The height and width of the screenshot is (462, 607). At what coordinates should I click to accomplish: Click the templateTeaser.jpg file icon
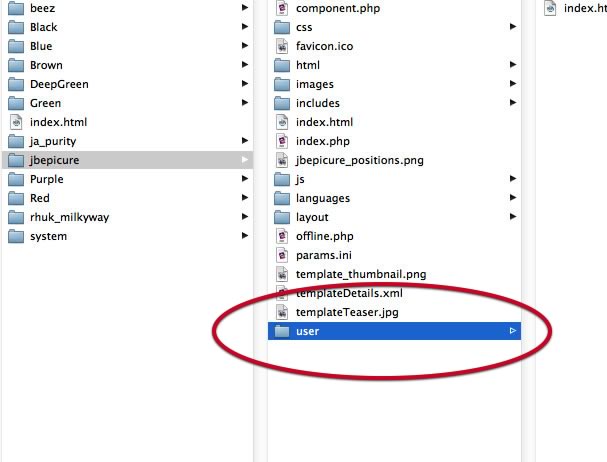[282, 312]
